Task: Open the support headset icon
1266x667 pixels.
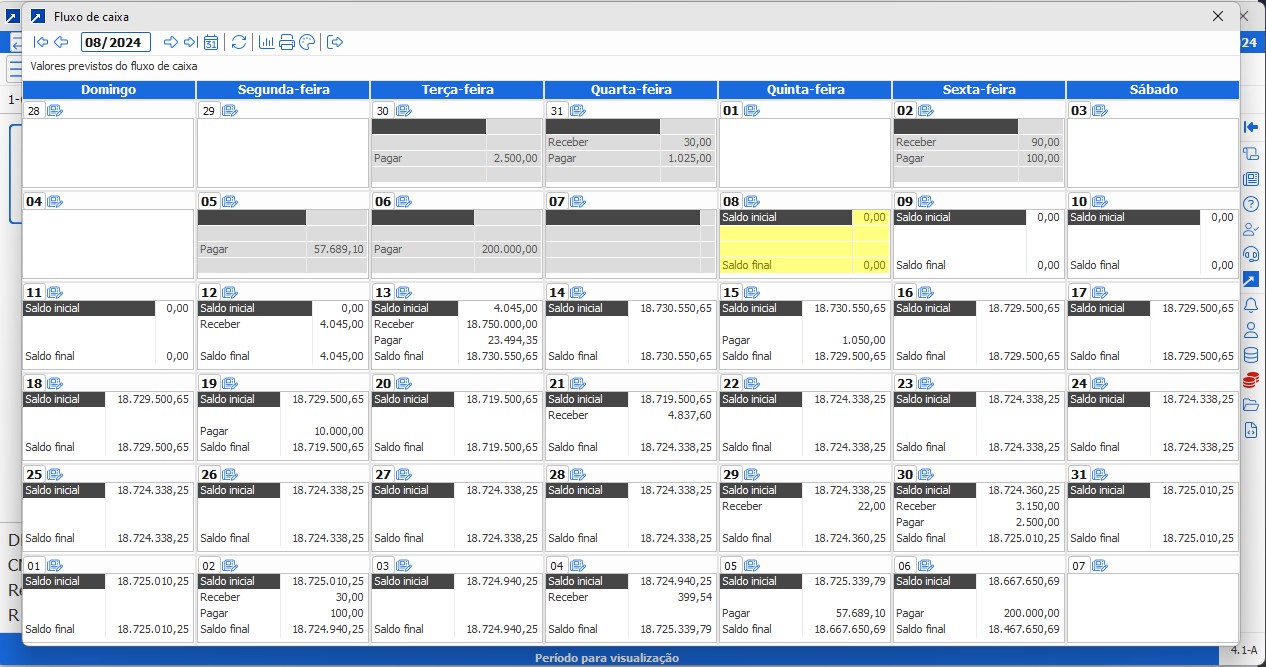Action: (x=1250, y=254)
